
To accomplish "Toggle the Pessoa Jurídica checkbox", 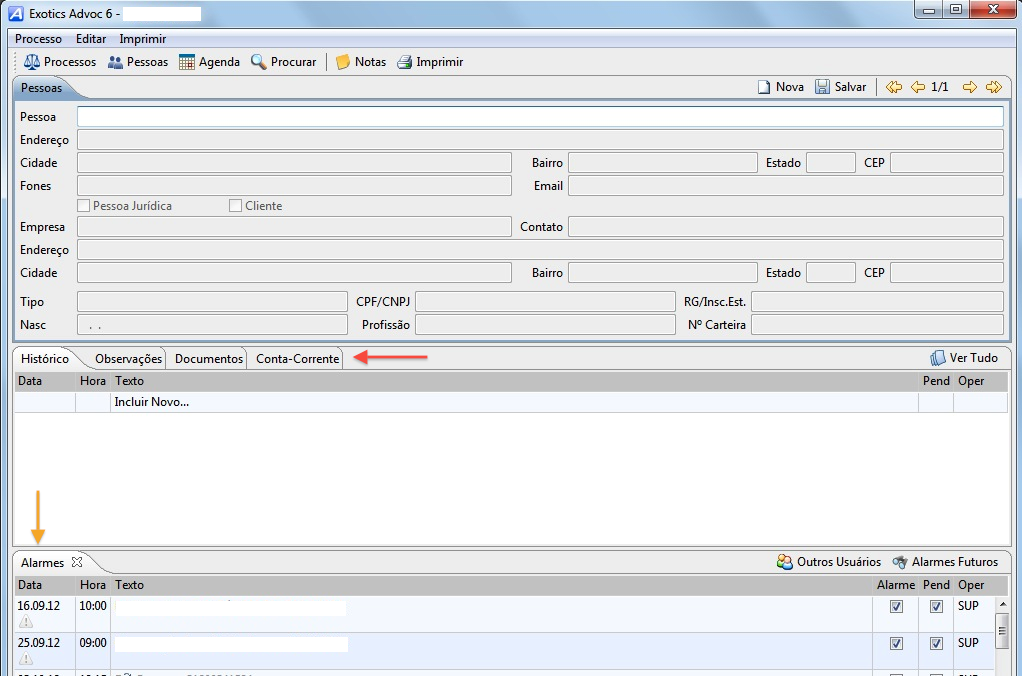I will point(84,206).
